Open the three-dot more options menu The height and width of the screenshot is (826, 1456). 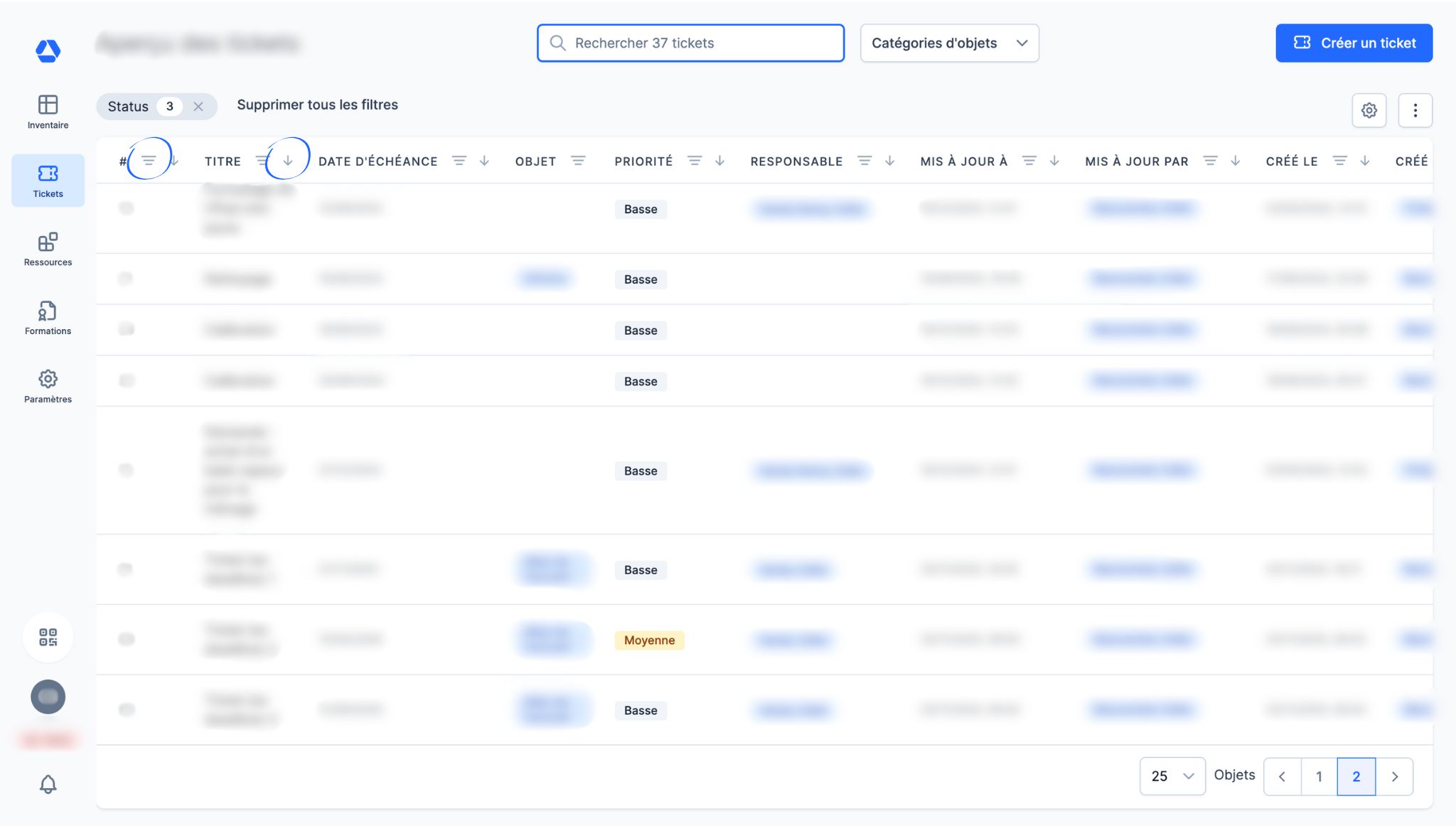coord(1415,110)
